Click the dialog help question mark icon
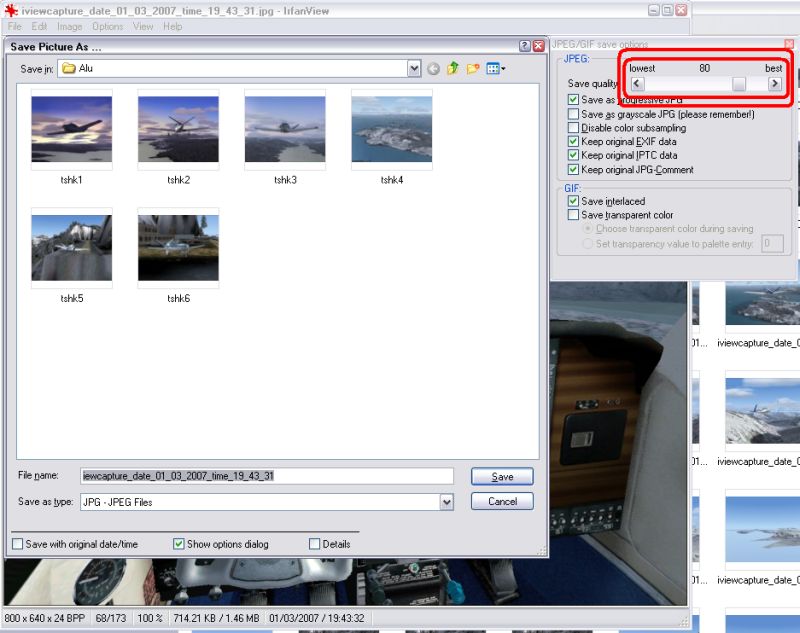Image resolution: width=800 pixels, height=633 pixels. point(525,46)
